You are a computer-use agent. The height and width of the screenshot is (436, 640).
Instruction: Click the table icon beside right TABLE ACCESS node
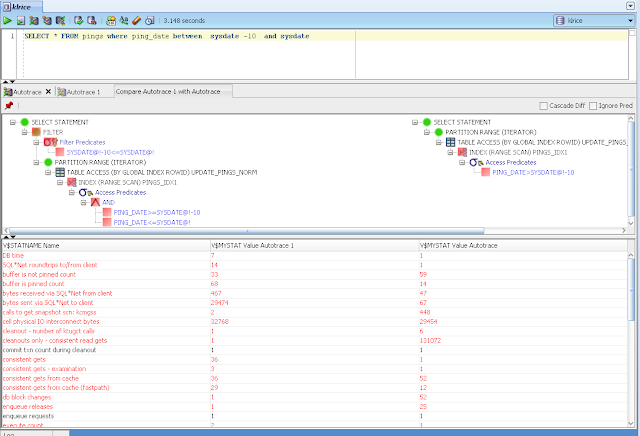coord(451,142)
